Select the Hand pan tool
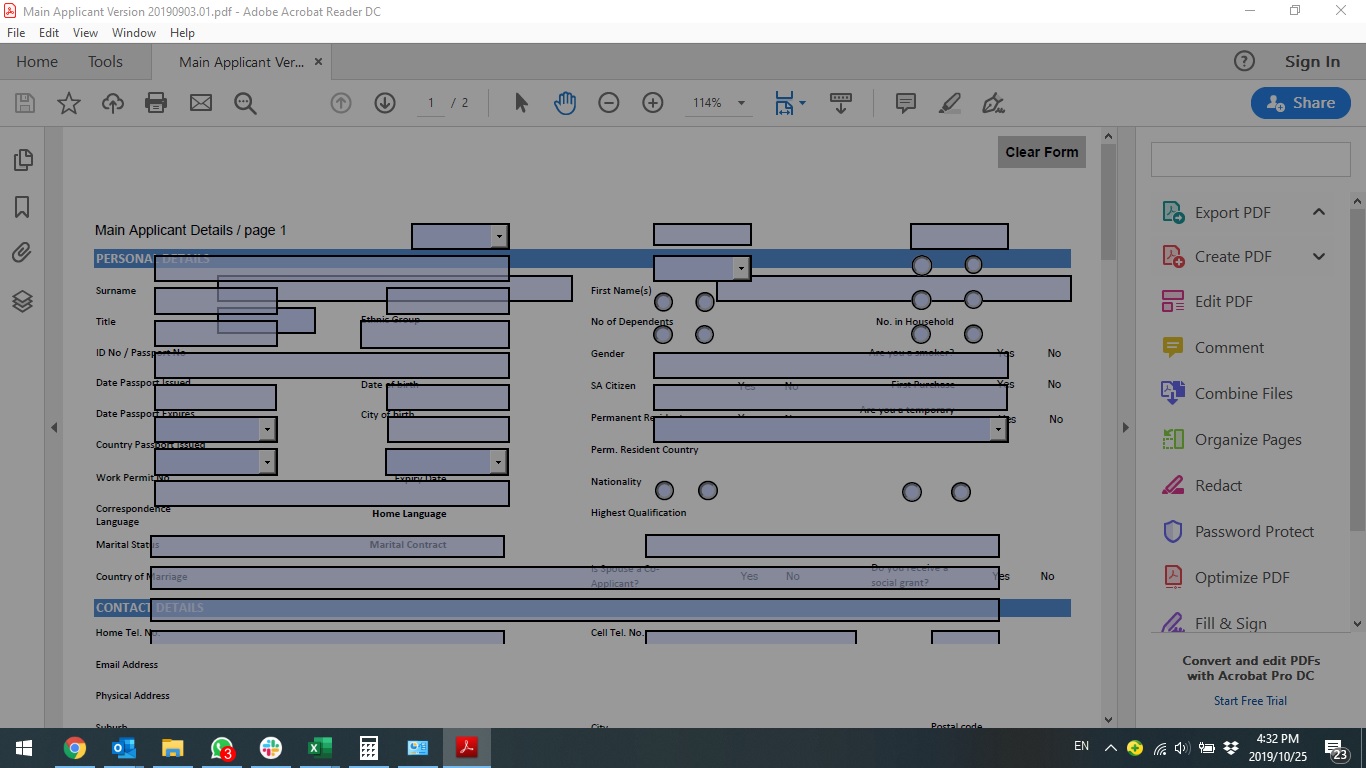Screen dimensions: 1366x768 point(565,103)
